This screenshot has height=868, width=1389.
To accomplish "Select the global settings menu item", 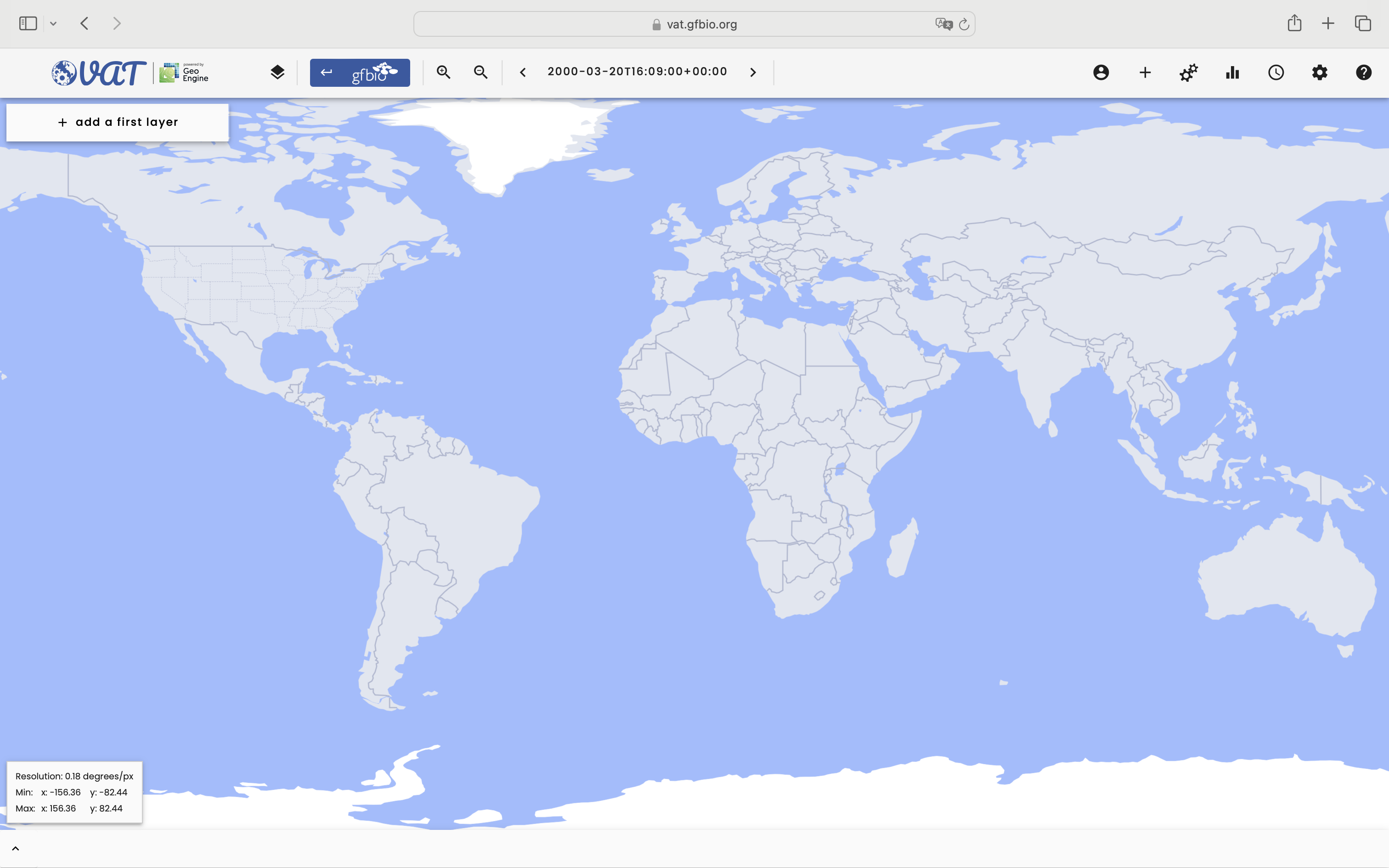I will click(1320, 72).
